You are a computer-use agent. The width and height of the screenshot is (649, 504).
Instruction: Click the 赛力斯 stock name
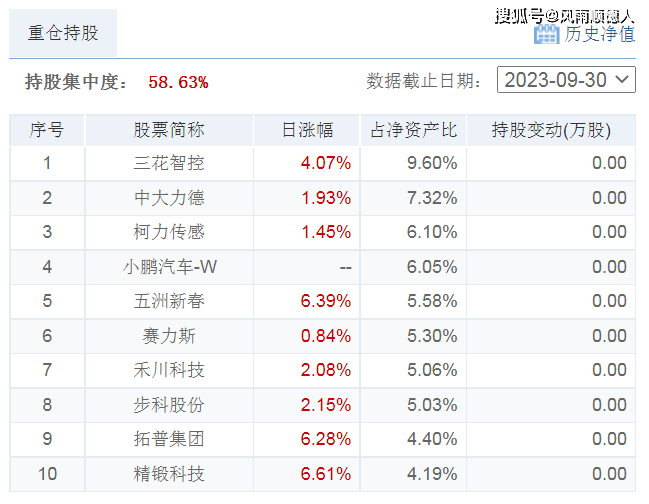pyautogui.click(x=169, y=336)
